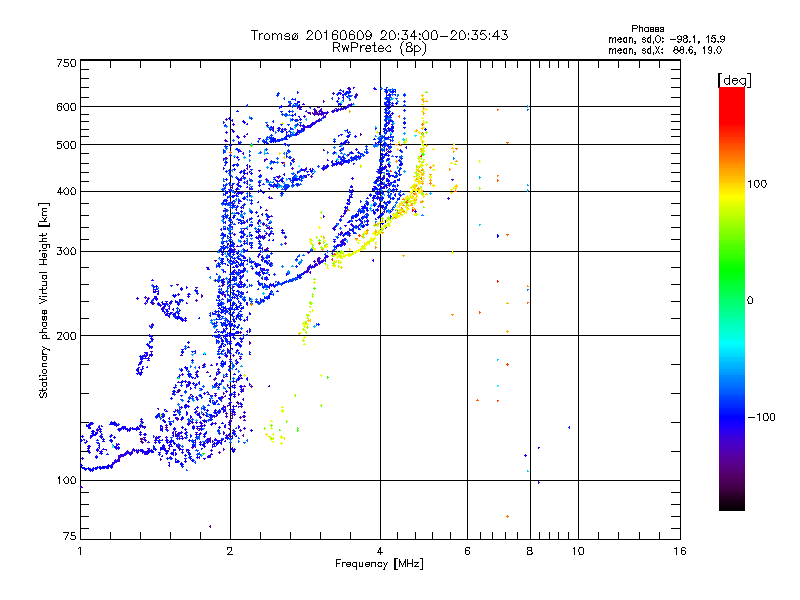
Task: Click the x-axis tick label '16'
Action: 680,551
